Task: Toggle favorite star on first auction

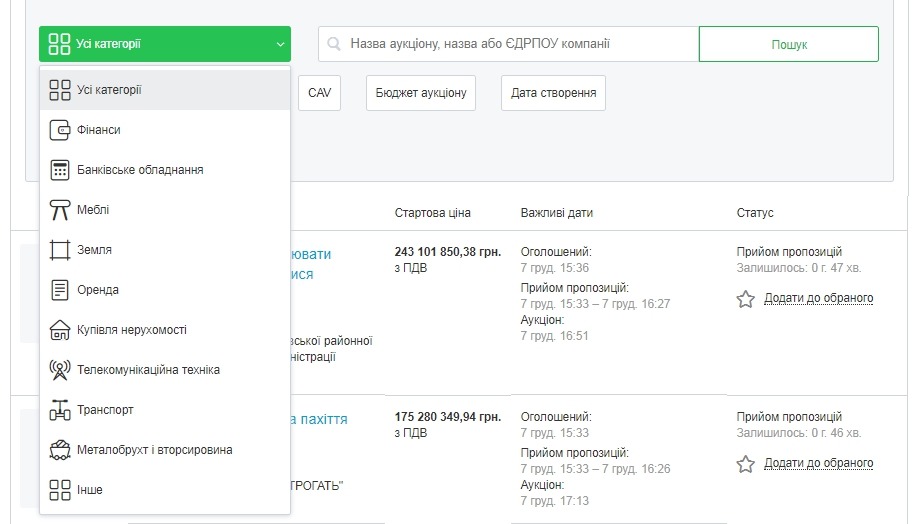Action: tap(745, 299)
